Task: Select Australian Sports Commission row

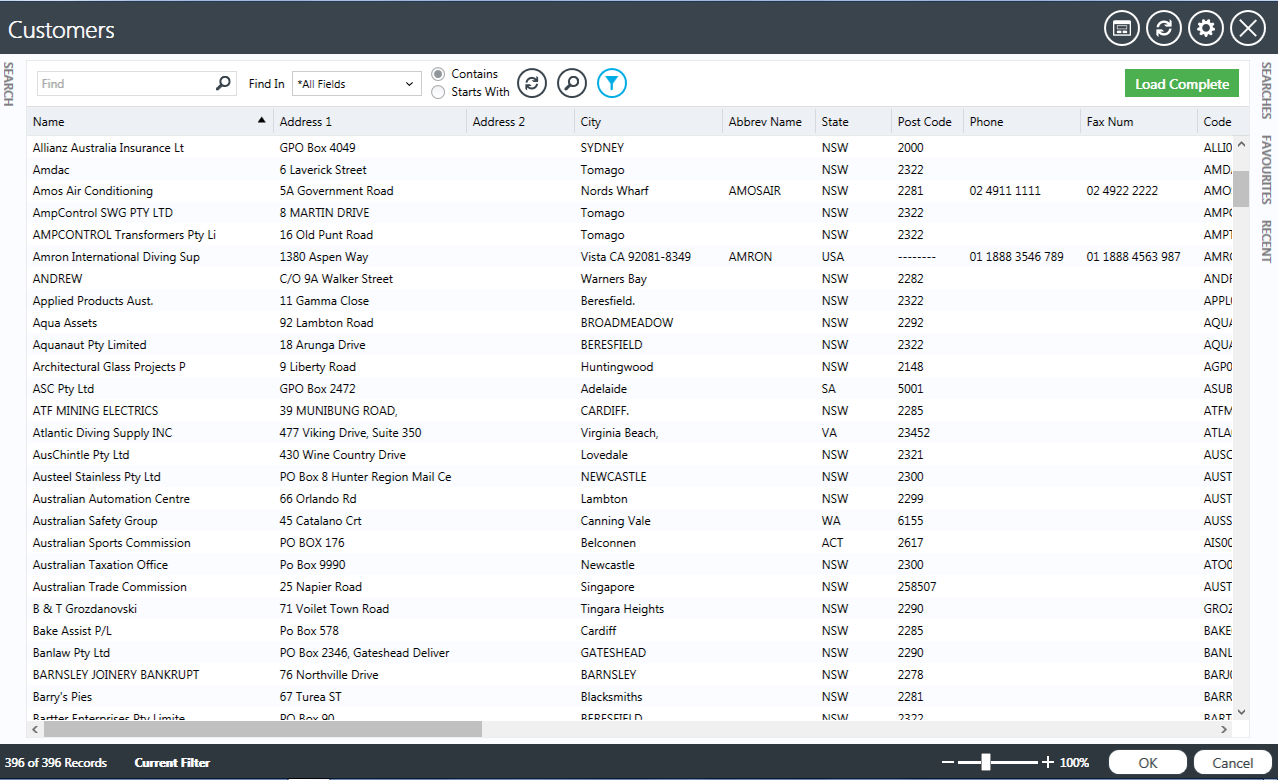Action: tap(630, 543)
